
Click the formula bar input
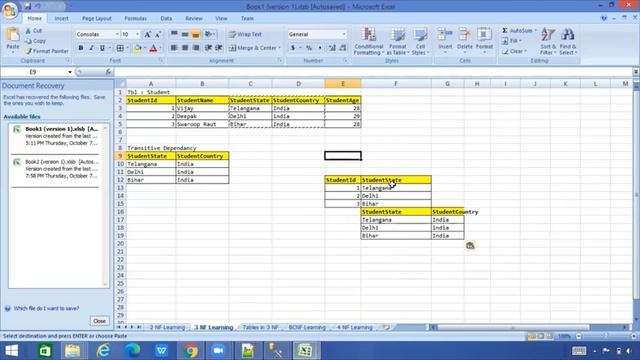point(373,72)
